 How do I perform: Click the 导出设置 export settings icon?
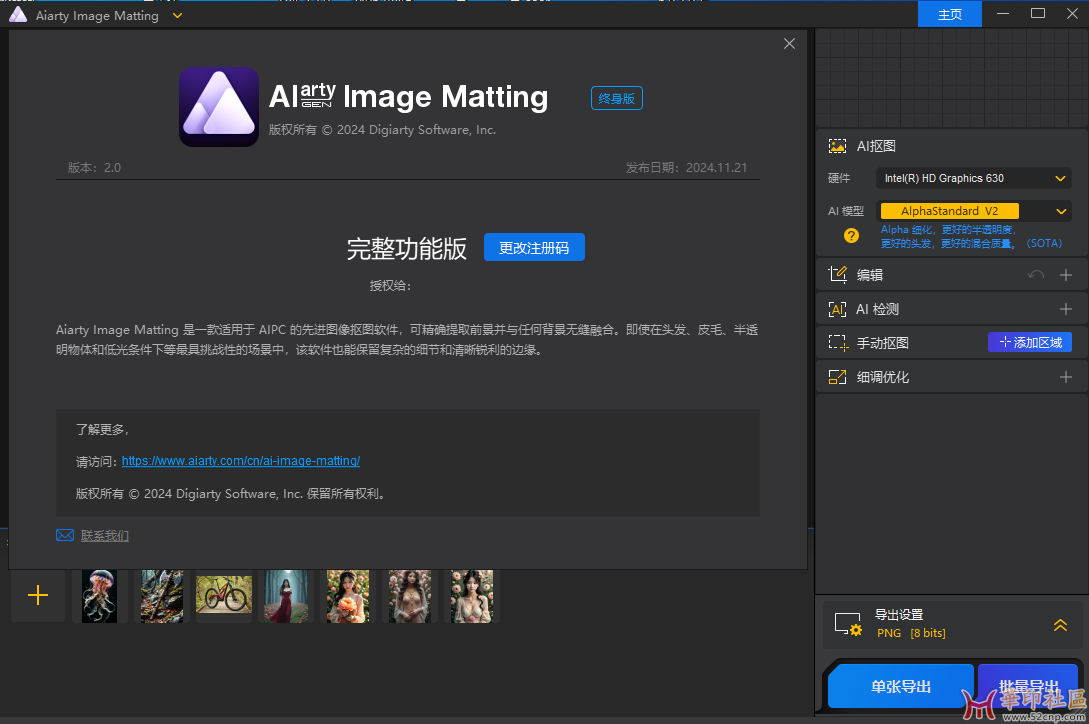tap(847, 624)
